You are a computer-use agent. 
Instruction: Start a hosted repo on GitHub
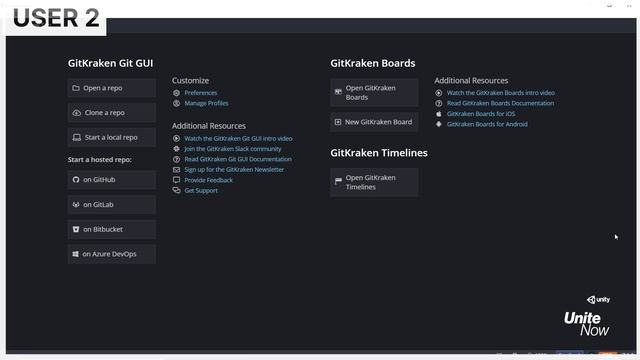111,180
